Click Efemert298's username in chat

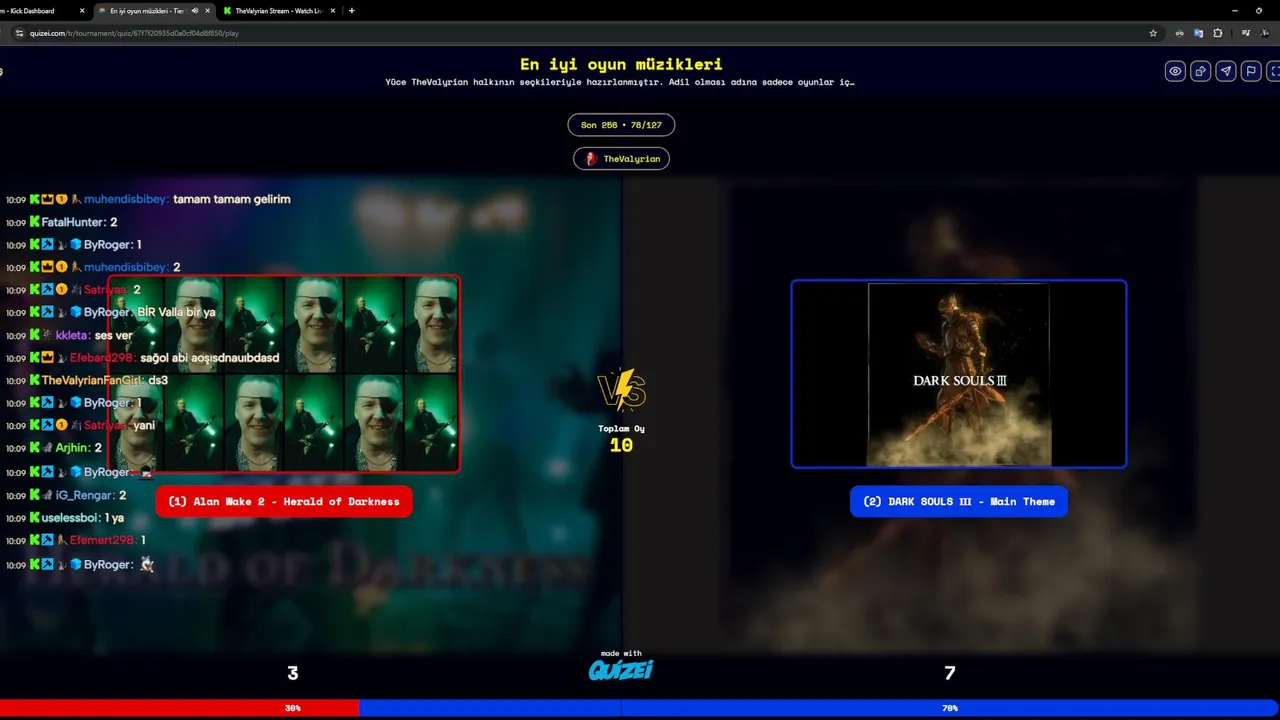pos(103,540)
